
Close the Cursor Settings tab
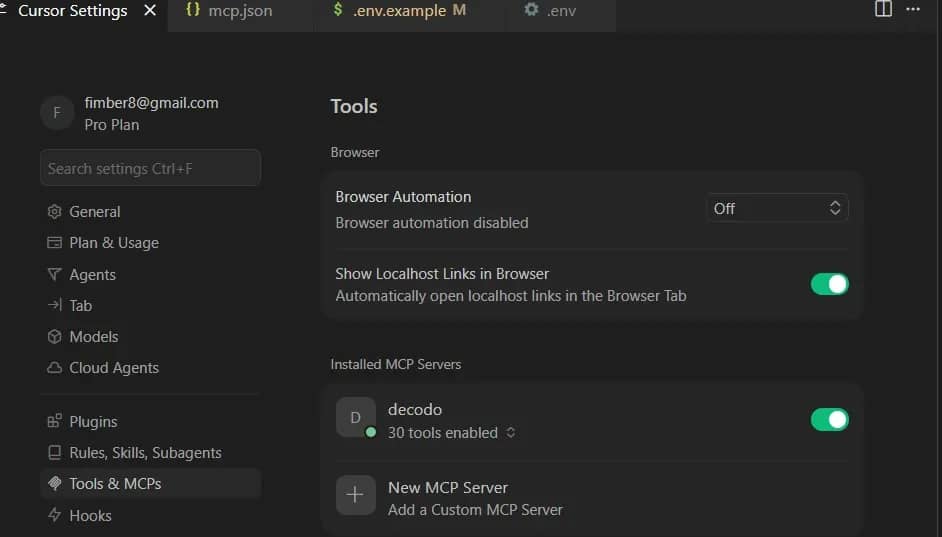tap(150, 11)
